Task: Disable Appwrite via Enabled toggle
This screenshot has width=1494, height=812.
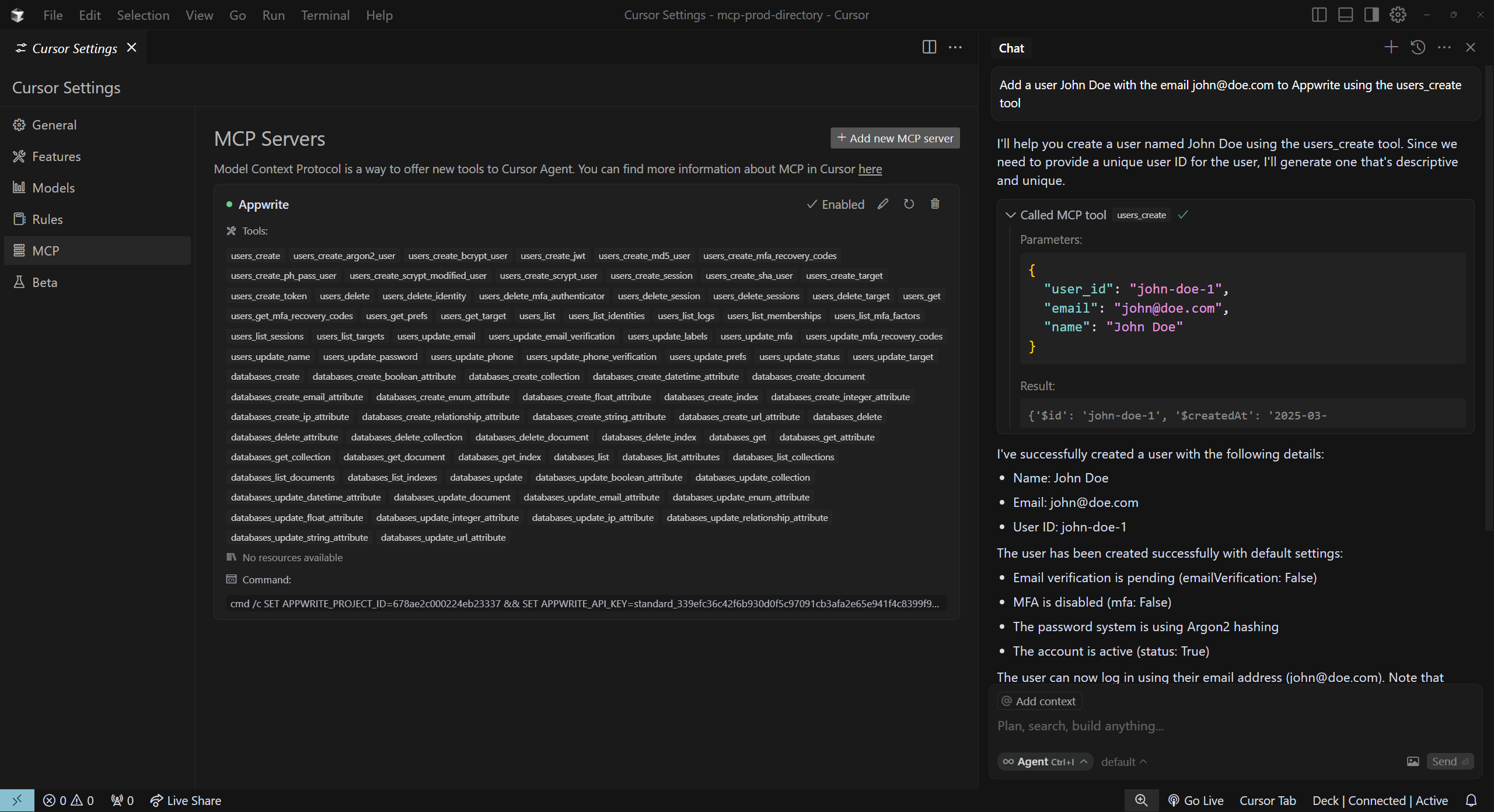Action: [x=835, y=204]
